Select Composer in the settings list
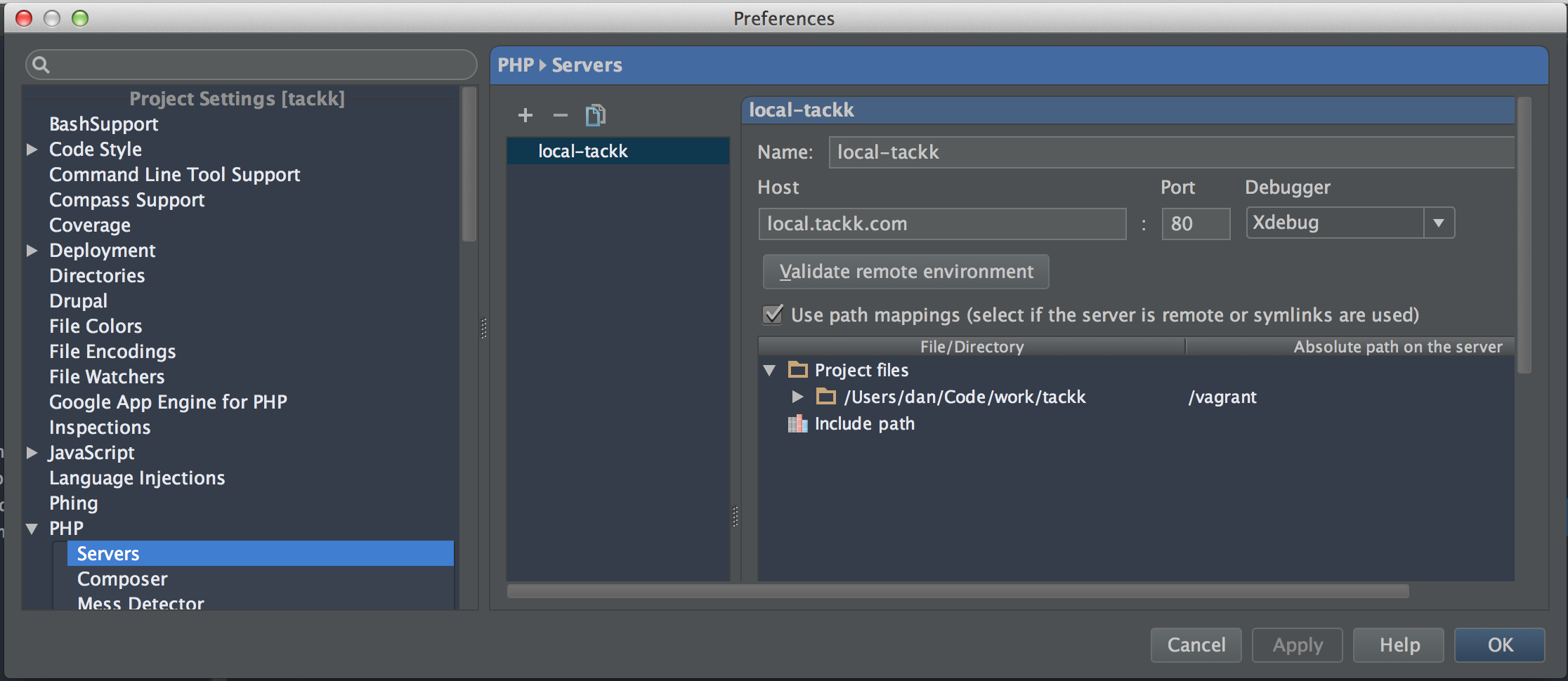Viewport: 1568px width, 681px height. coord(122,579)
